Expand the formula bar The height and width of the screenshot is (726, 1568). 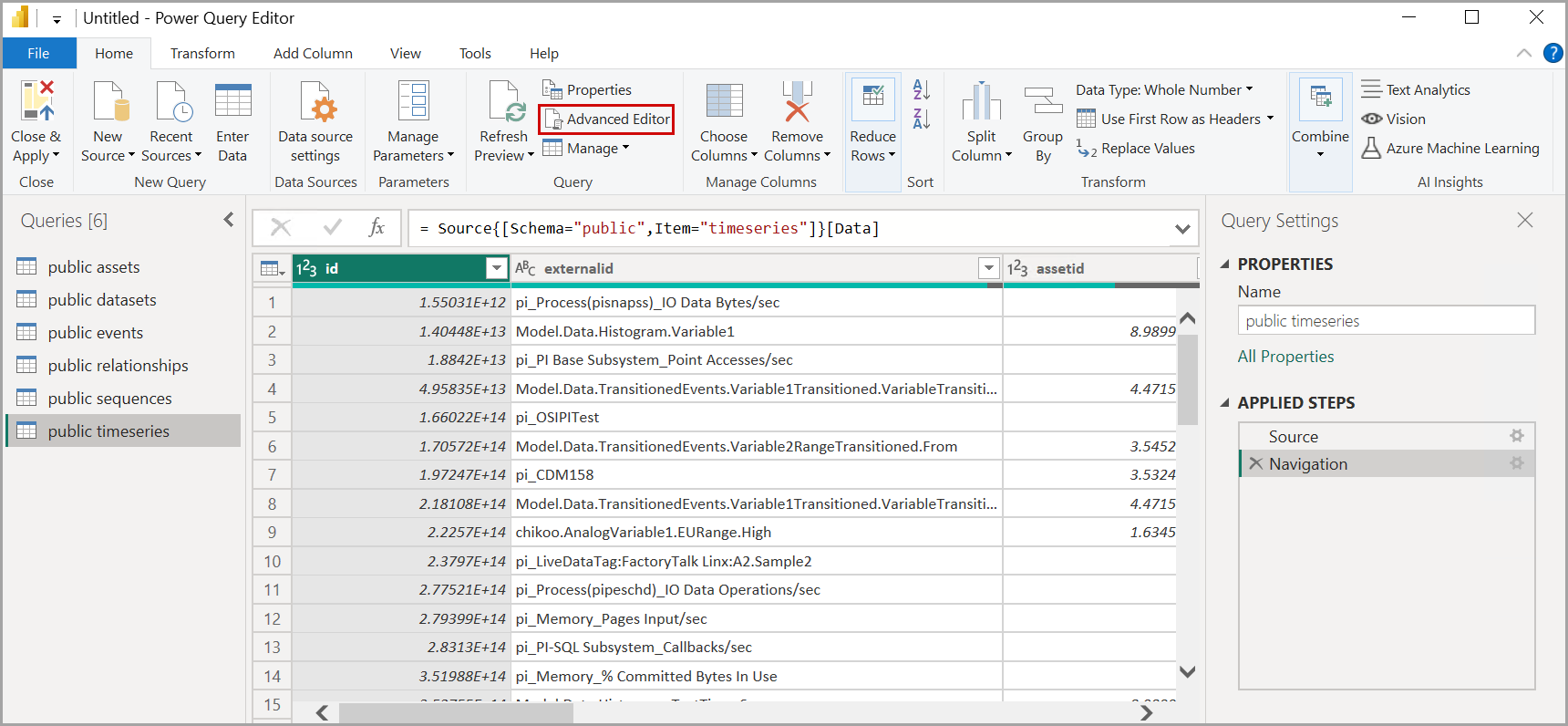coord(1182,229)
